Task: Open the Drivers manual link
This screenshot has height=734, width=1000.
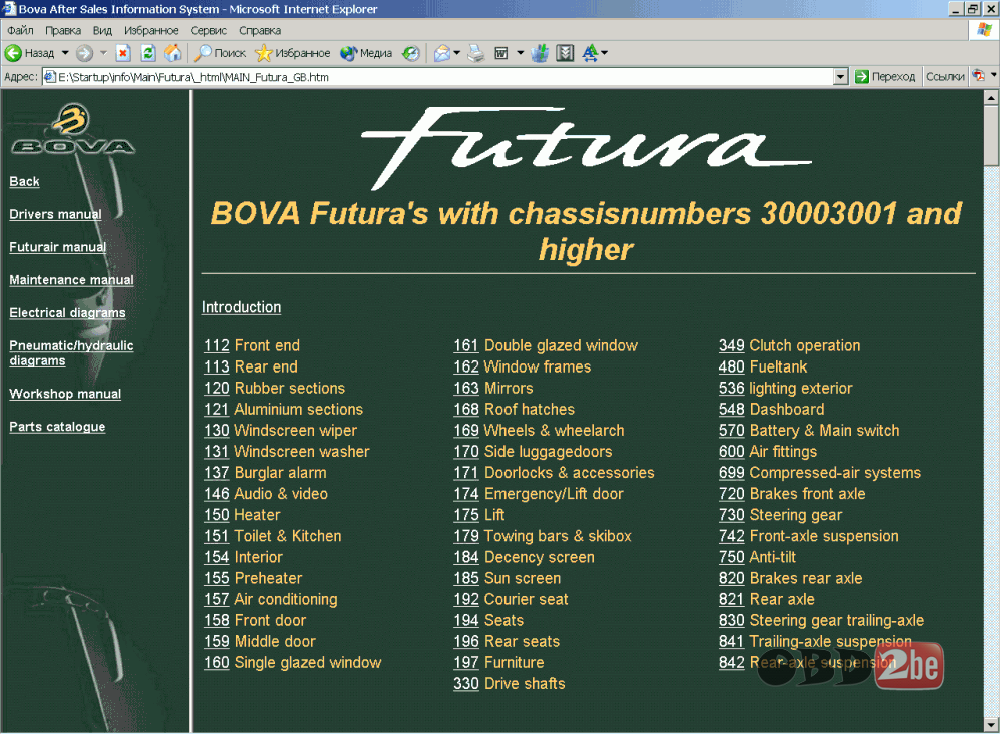Action: (x=55, y=214)
